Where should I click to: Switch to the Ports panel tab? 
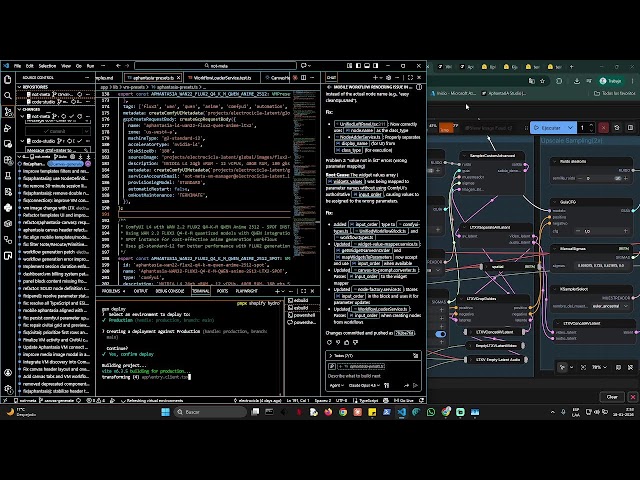coord(222,291)
